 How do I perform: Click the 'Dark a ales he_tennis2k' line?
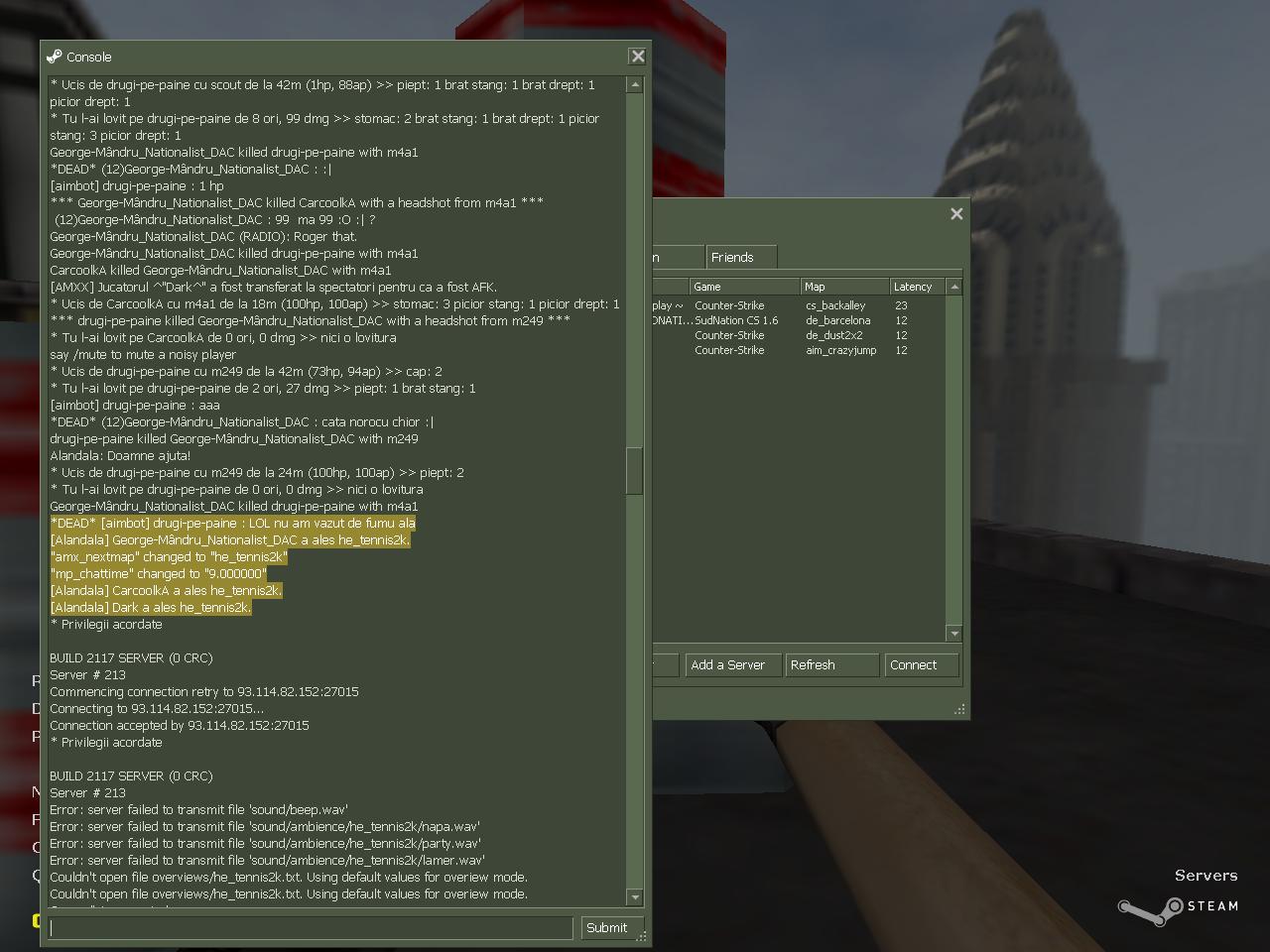pyautogui.click(x=151, y=608)
